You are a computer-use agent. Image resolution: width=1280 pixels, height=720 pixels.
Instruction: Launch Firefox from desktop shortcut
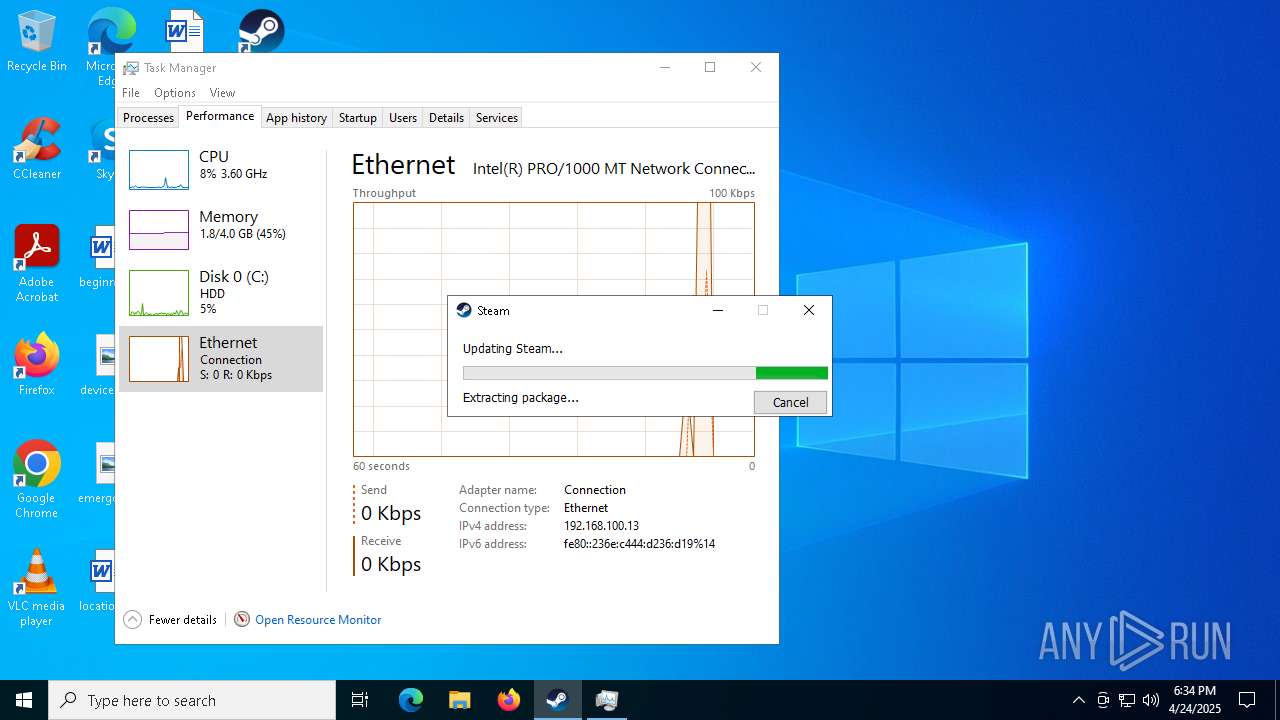coord(37,365)
